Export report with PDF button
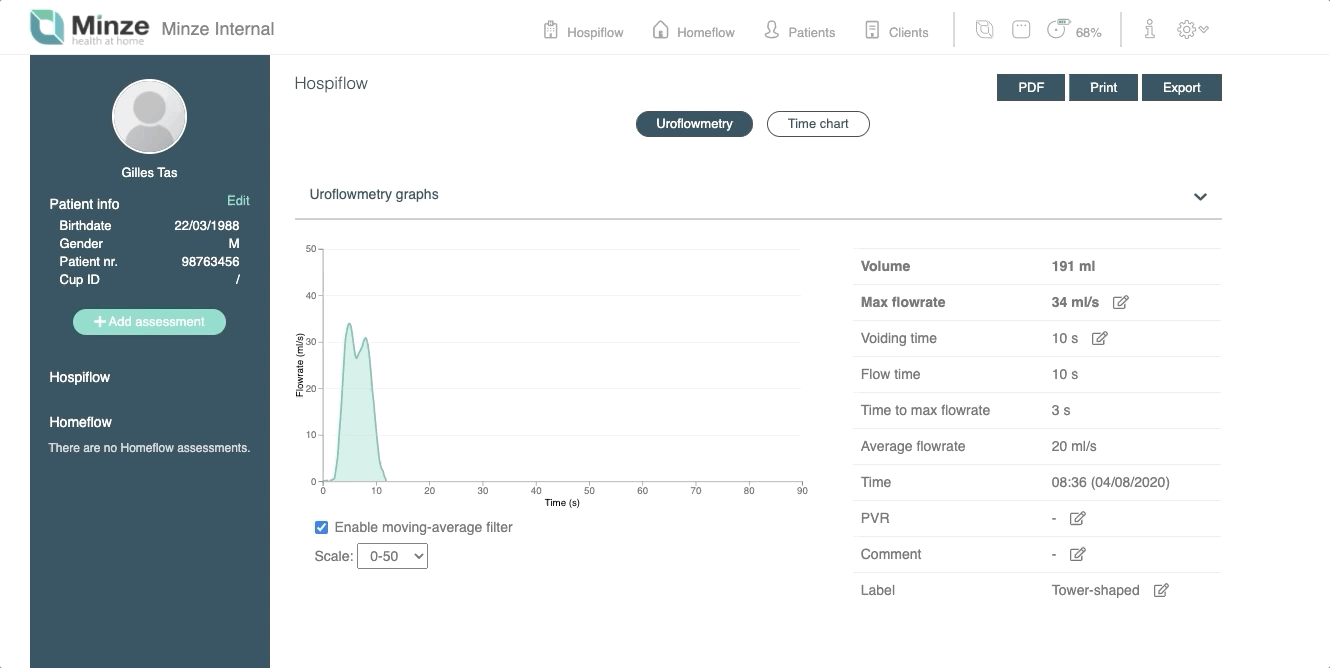1330x668 pixels. coord(1031,87)
